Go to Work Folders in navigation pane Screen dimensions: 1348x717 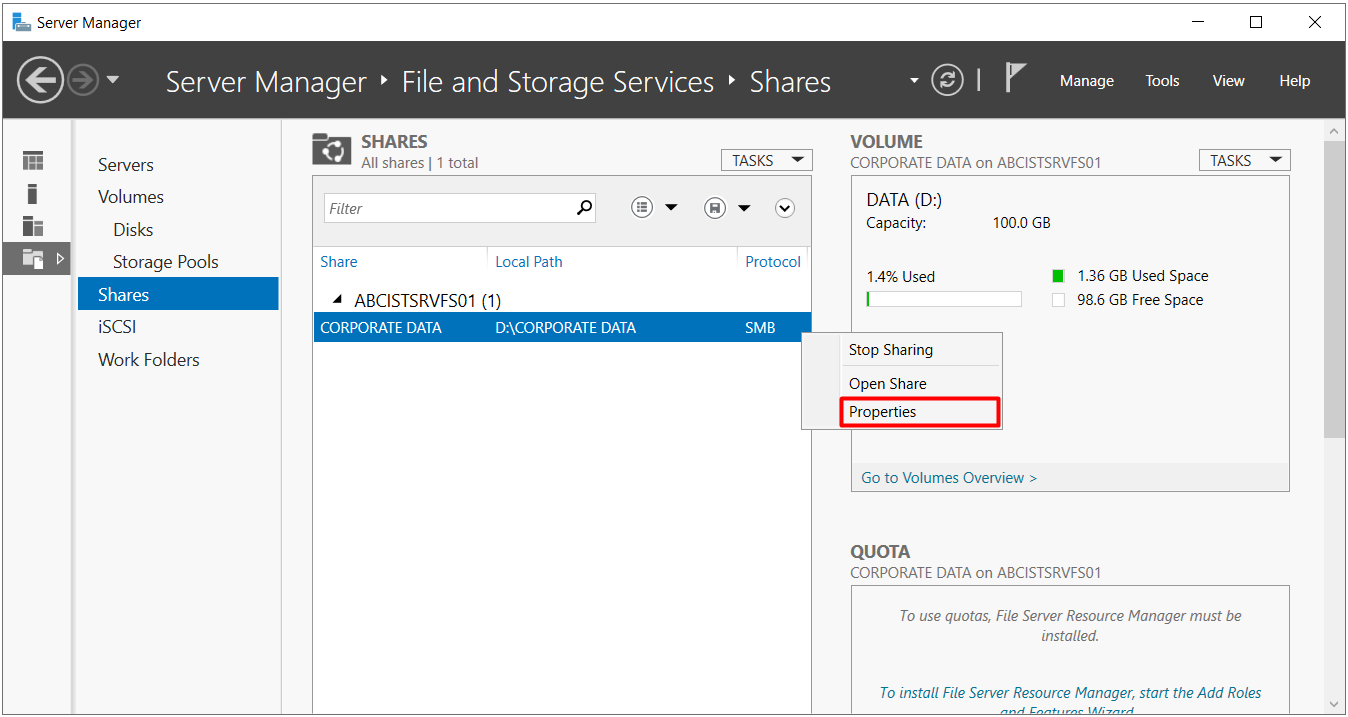[x=149, y=360]
